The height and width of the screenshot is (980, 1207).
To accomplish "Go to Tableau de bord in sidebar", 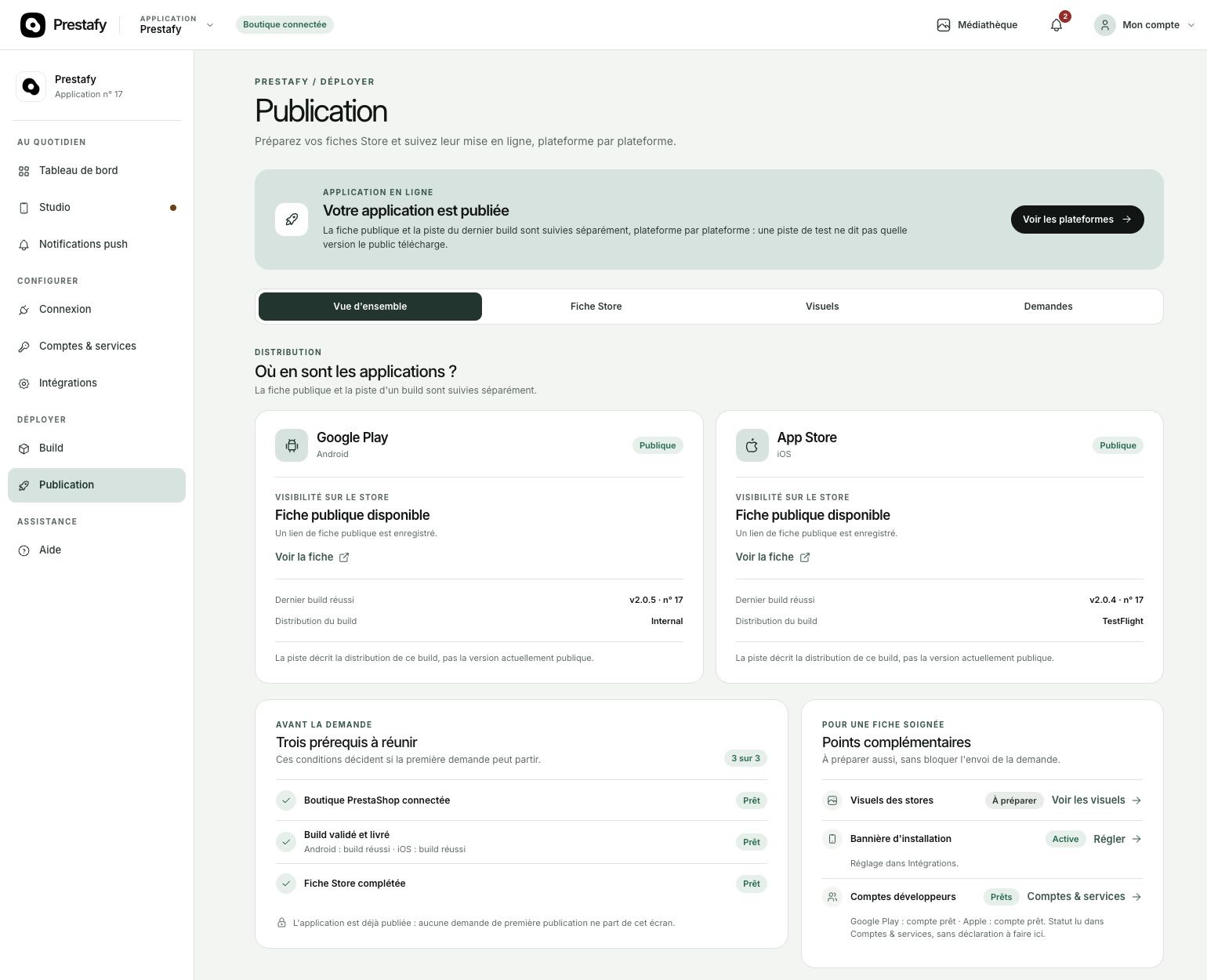I will 97,171.
